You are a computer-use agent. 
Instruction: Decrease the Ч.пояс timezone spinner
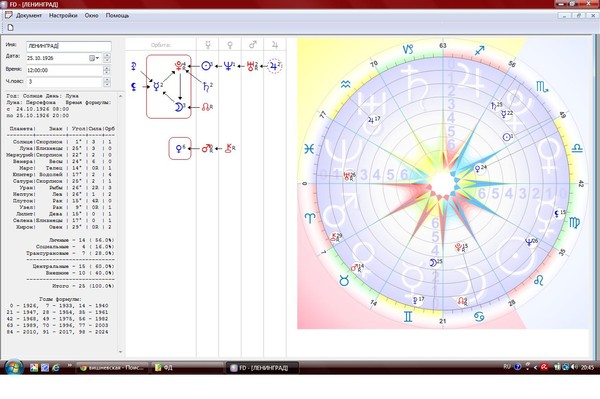tap(107, 84)
